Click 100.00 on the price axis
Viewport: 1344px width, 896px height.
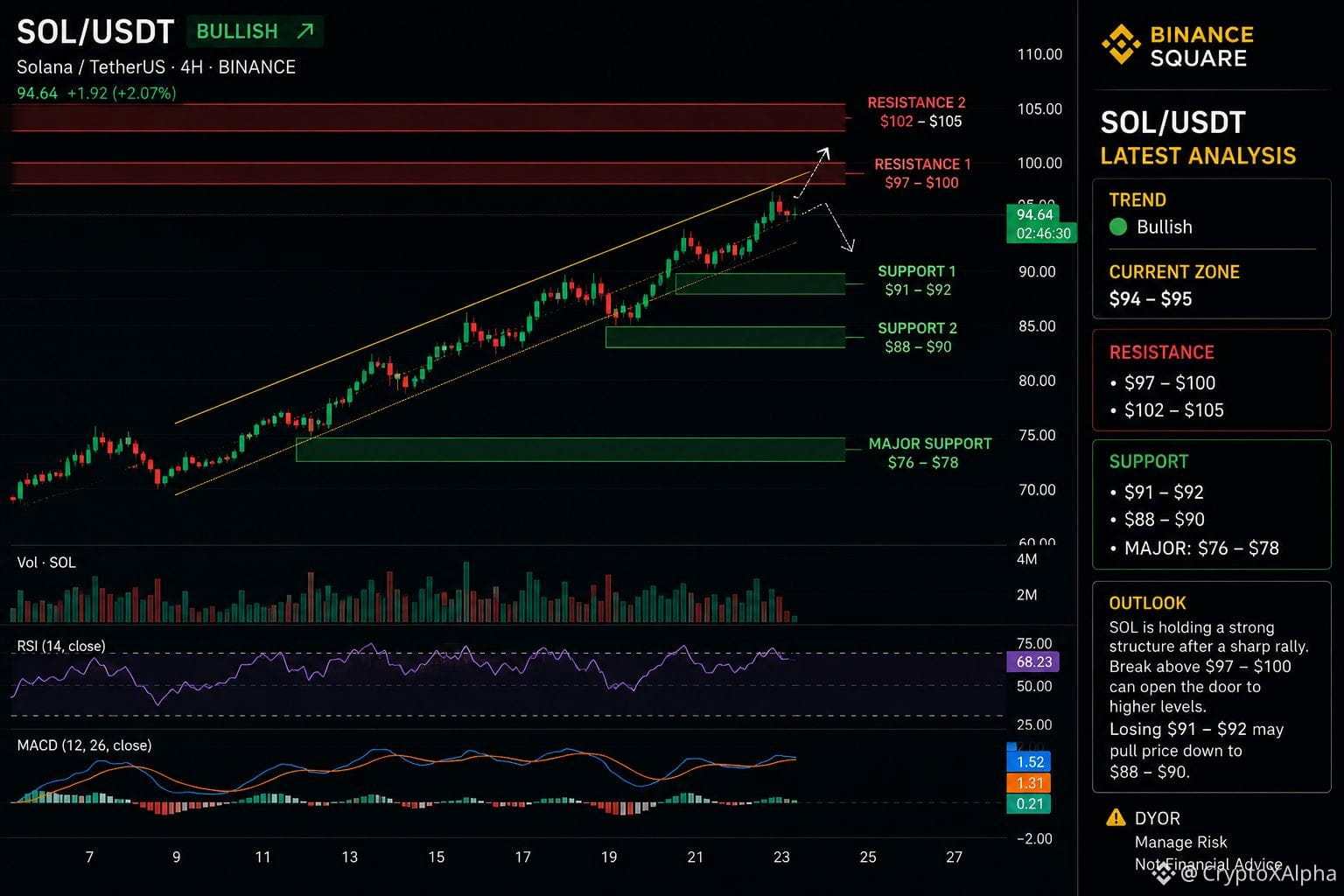[1039, 163]
